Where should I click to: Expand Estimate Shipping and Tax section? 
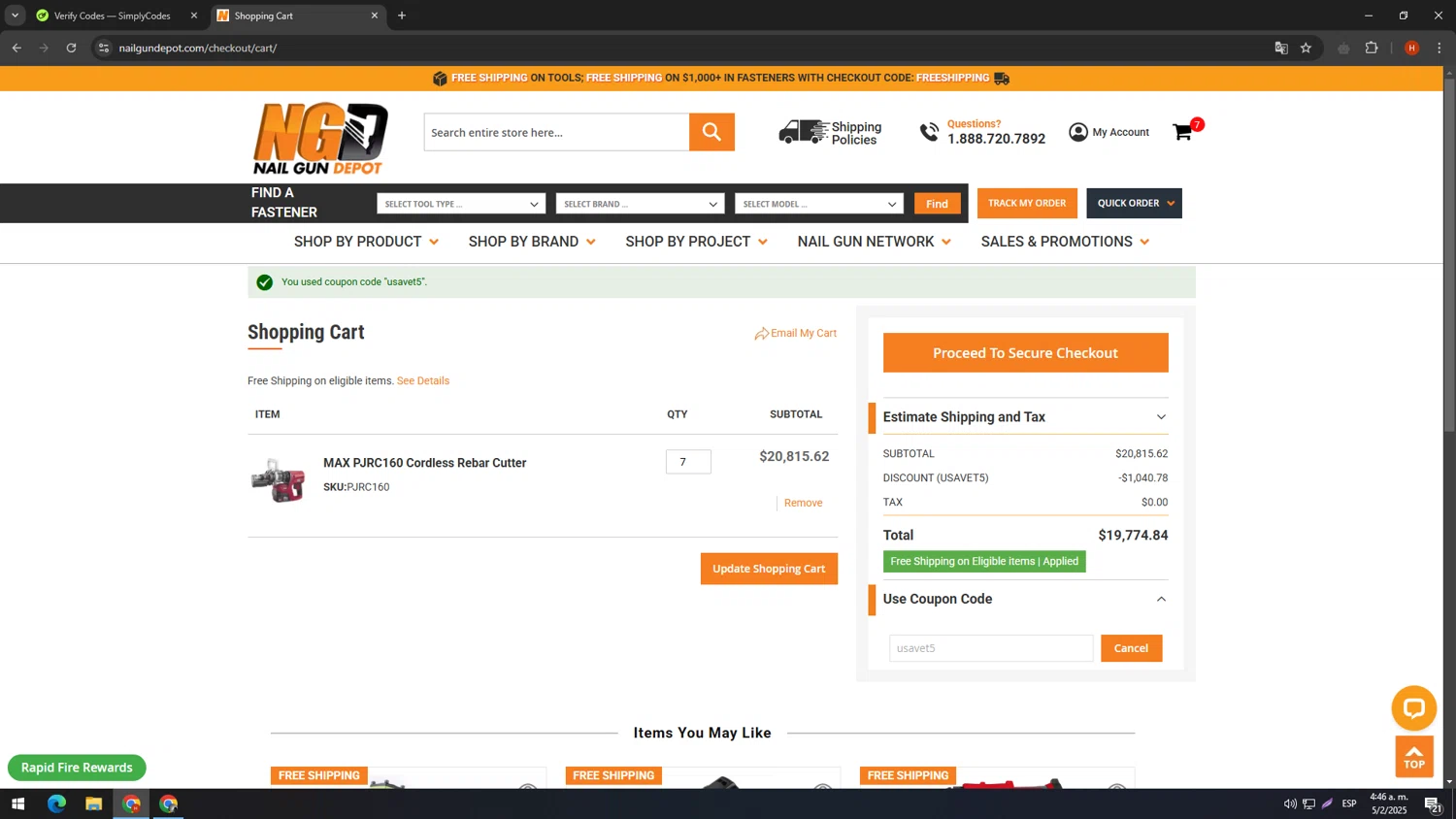[1025, 417]
